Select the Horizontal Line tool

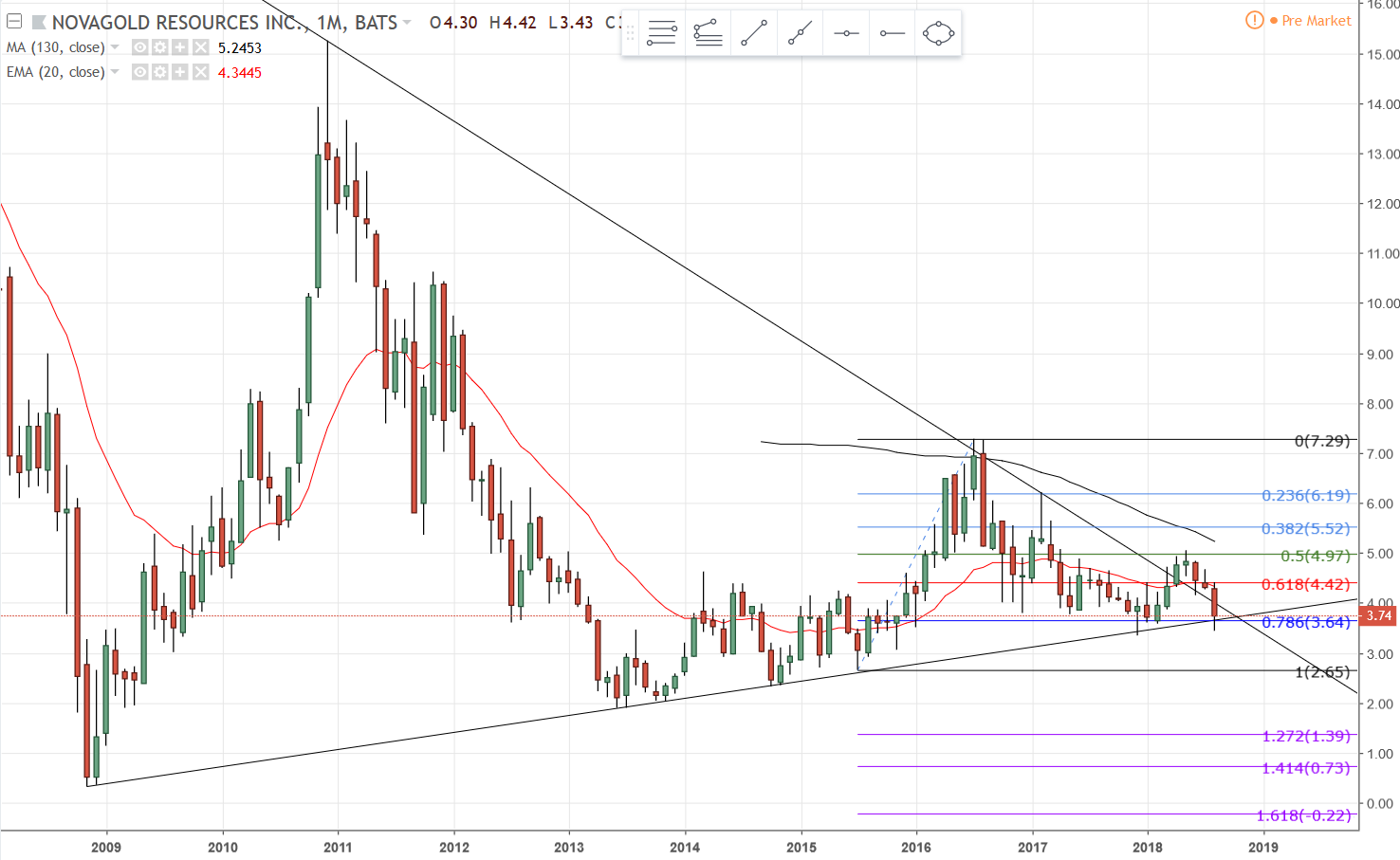(x=846, y=34)
